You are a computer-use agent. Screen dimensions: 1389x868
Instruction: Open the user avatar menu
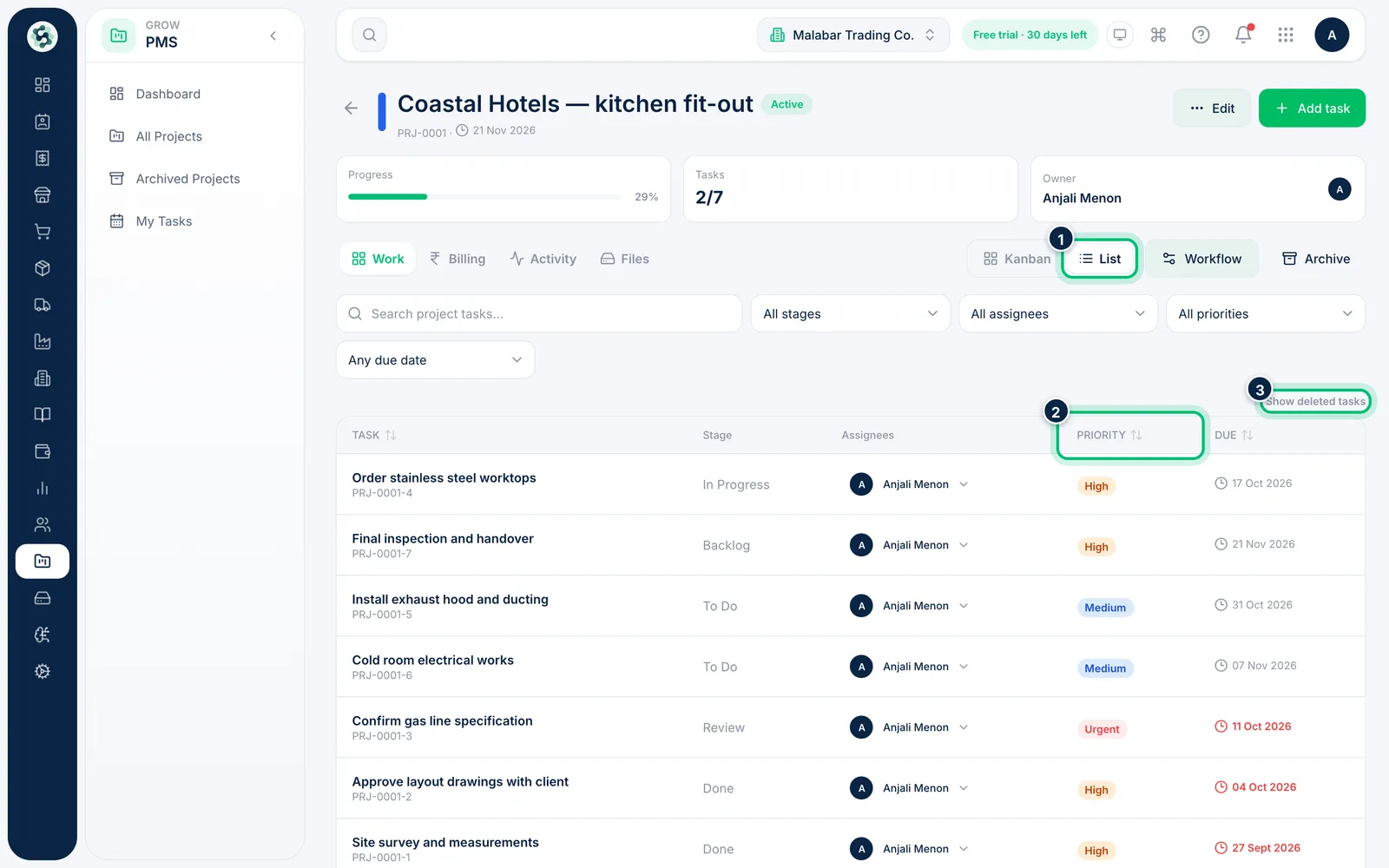pyautogui.click(x=1332, y=35)
